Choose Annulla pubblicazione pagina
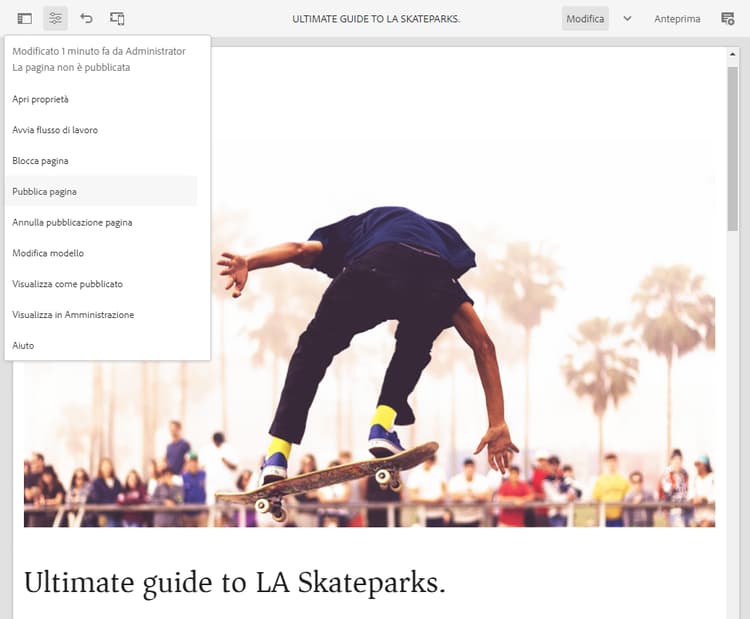The height and width of the screenshot is (619, 750). pyautogui.click(x=72, y=223)
